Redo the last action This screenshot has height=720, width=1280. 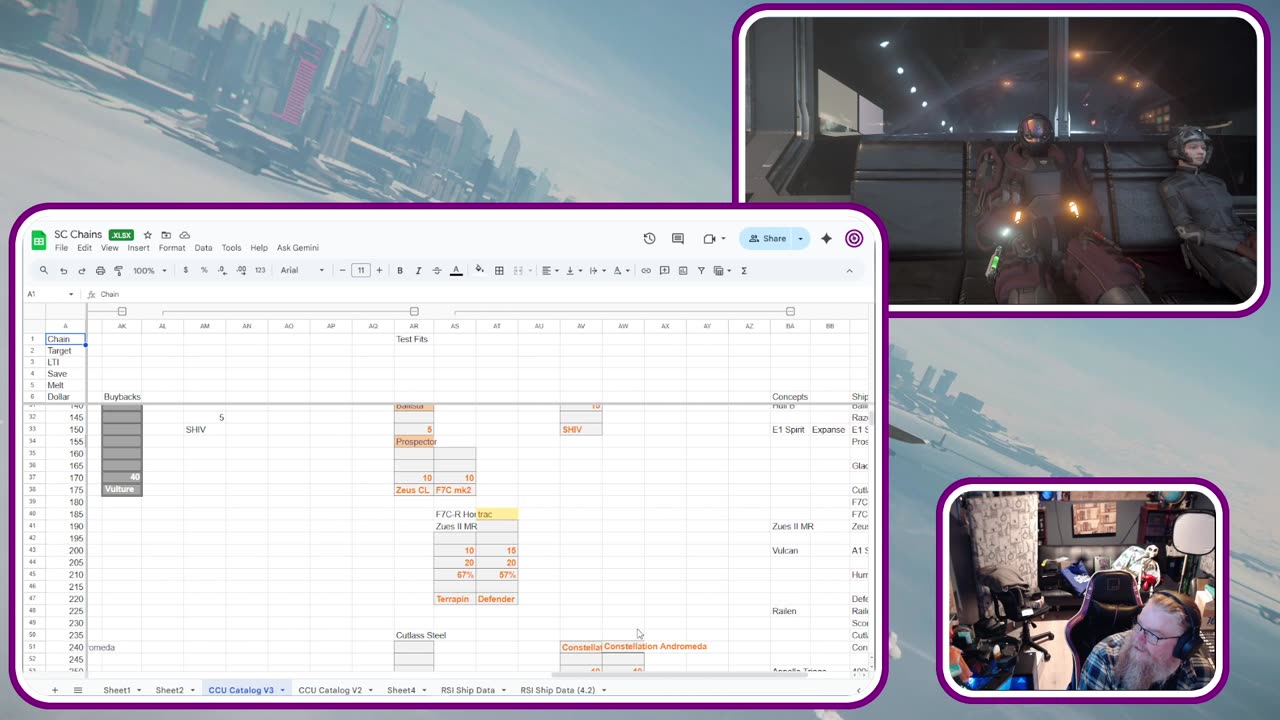pyautogui.click(x=82, y=271)
